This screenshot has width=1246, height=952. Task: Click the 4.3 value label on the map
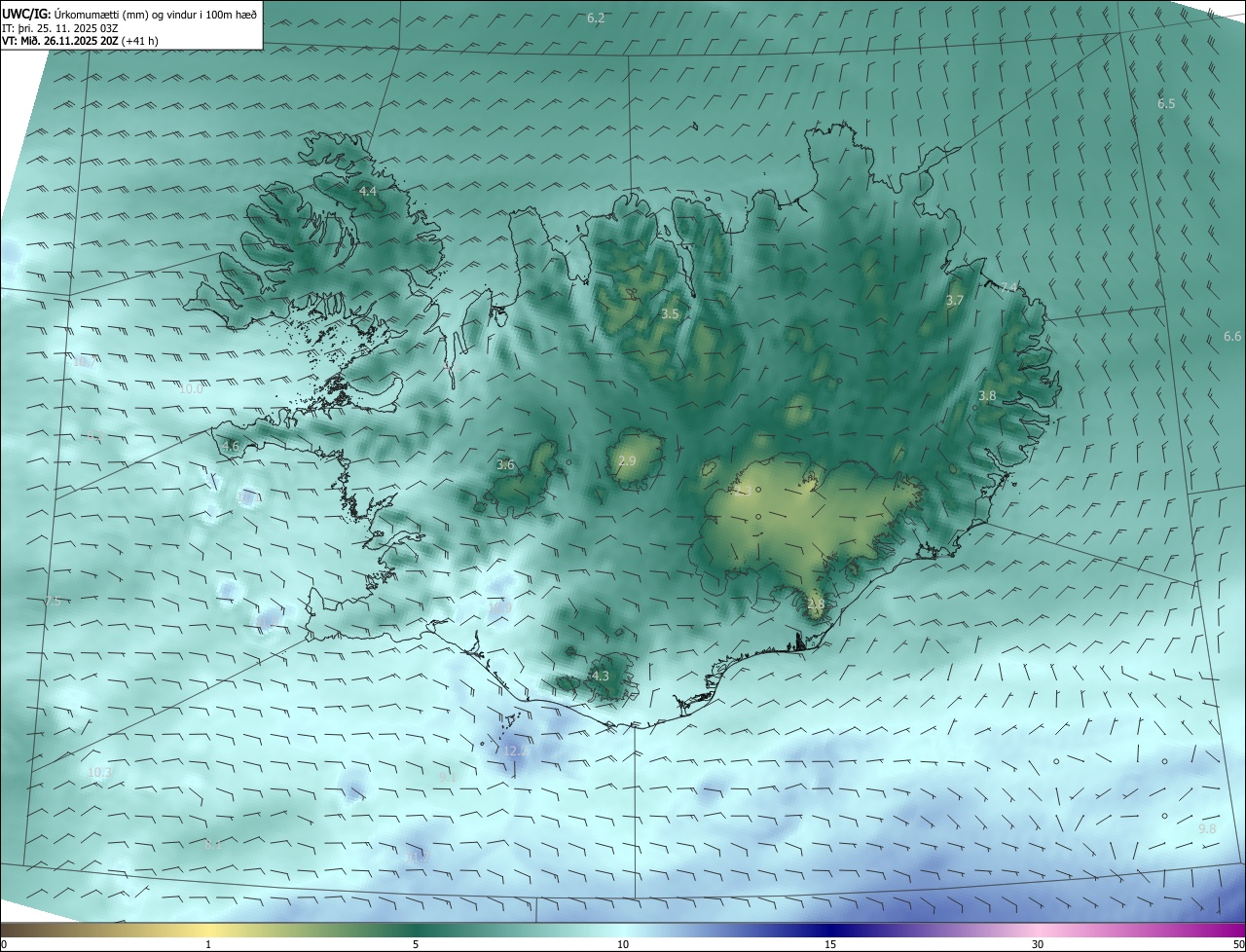click(x=601, y=677)
